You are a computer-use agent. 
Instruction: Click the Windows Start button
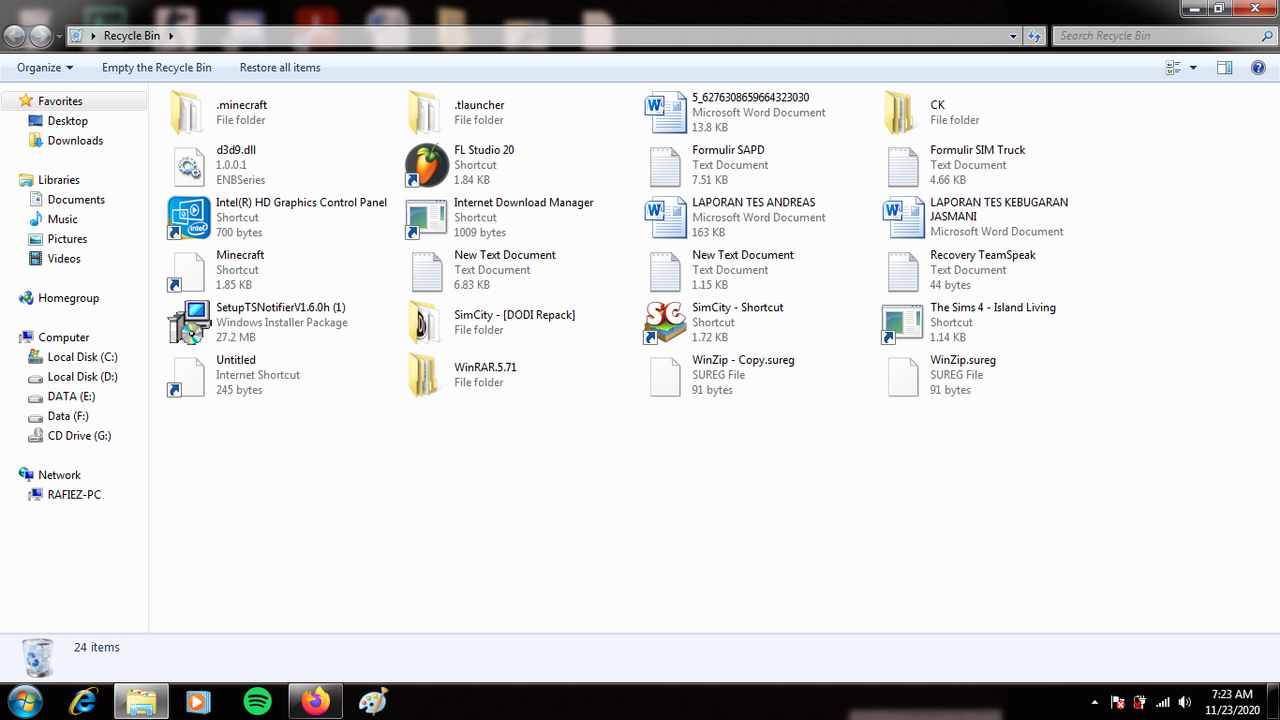click(24, 701)
